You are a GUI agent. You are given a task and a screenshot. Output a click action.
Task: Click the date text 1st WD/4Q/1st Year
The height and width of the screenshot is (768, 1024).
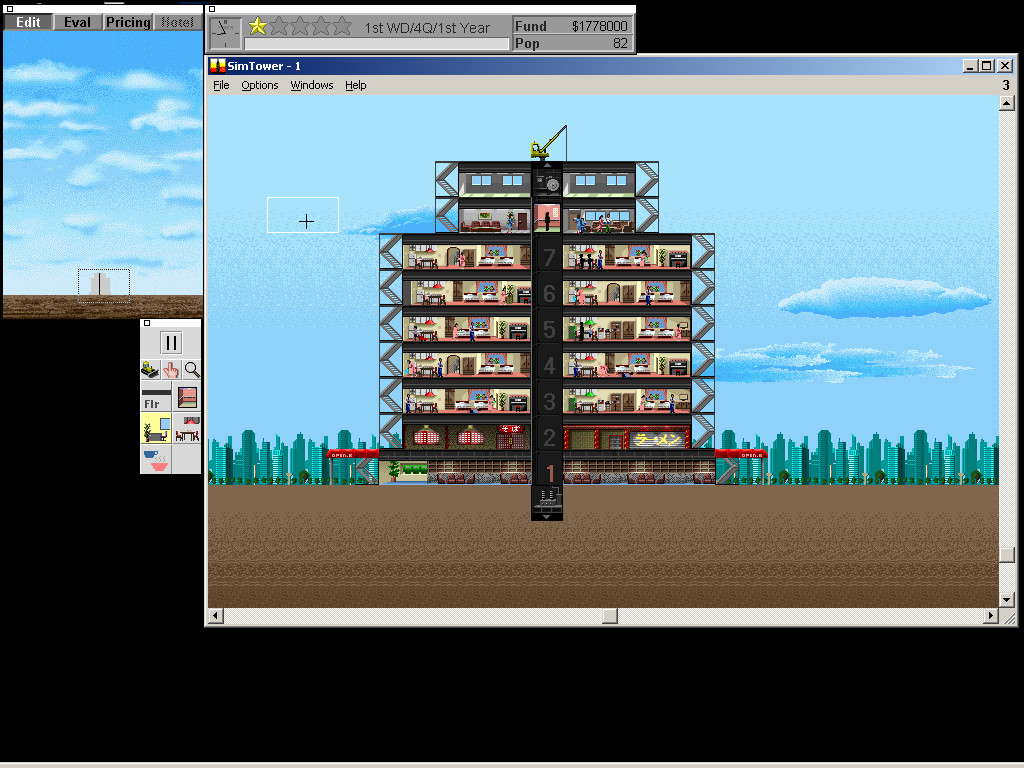coord(427,28)
